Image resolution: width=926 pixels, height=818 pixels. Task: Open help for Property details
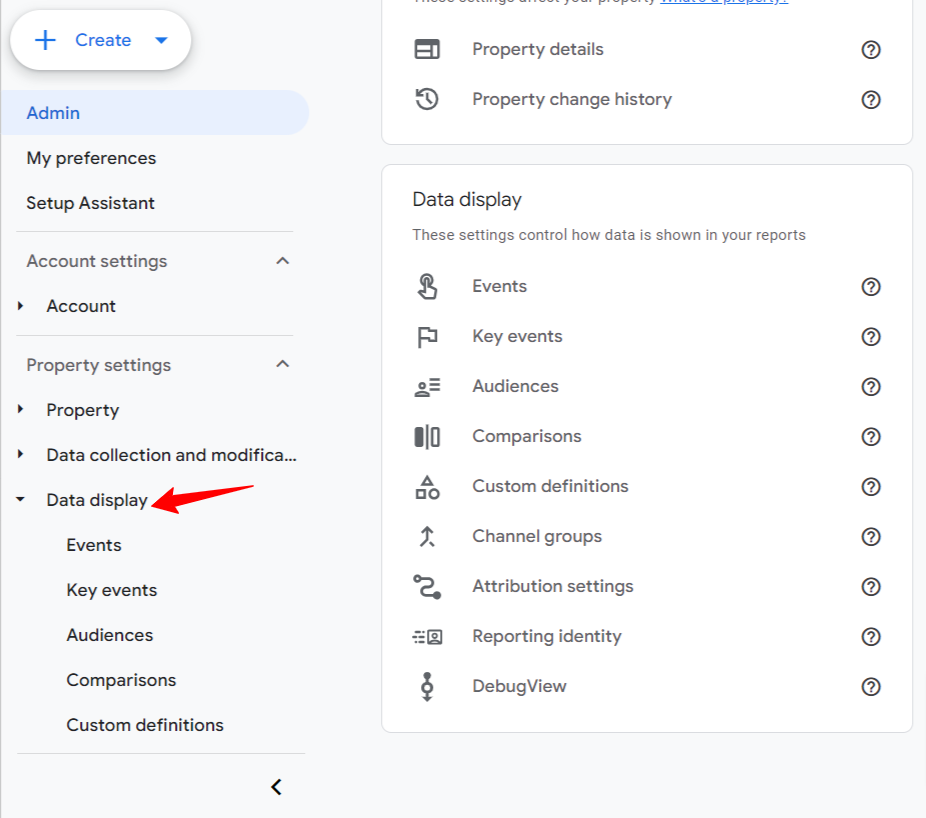[871, 50]
